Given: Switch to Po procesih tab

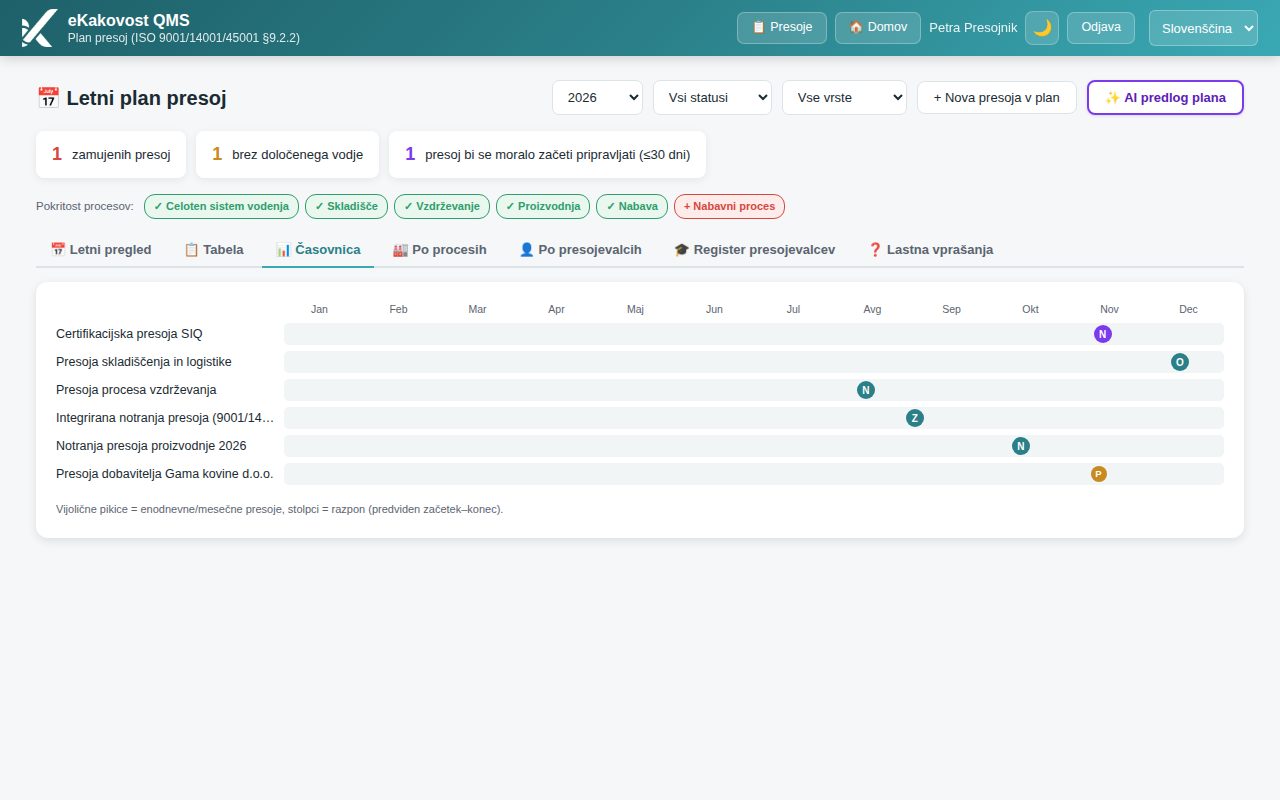Looking at the screenshot, I should (440, 249).
